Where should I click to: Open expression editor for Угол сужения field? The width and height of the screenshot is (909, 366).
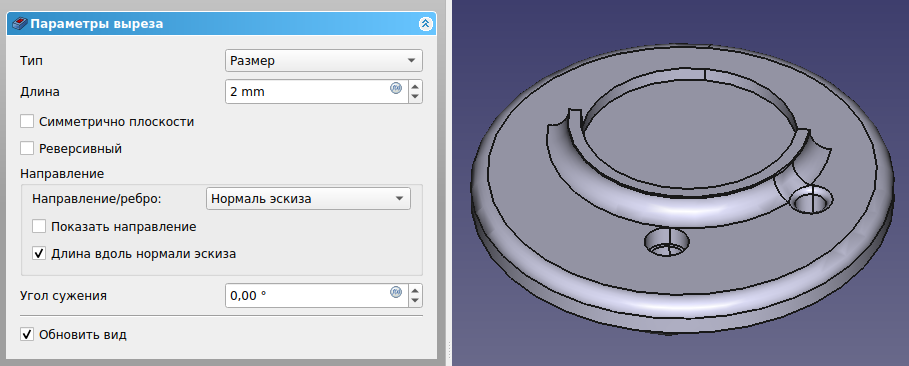[x=396, y=292]
